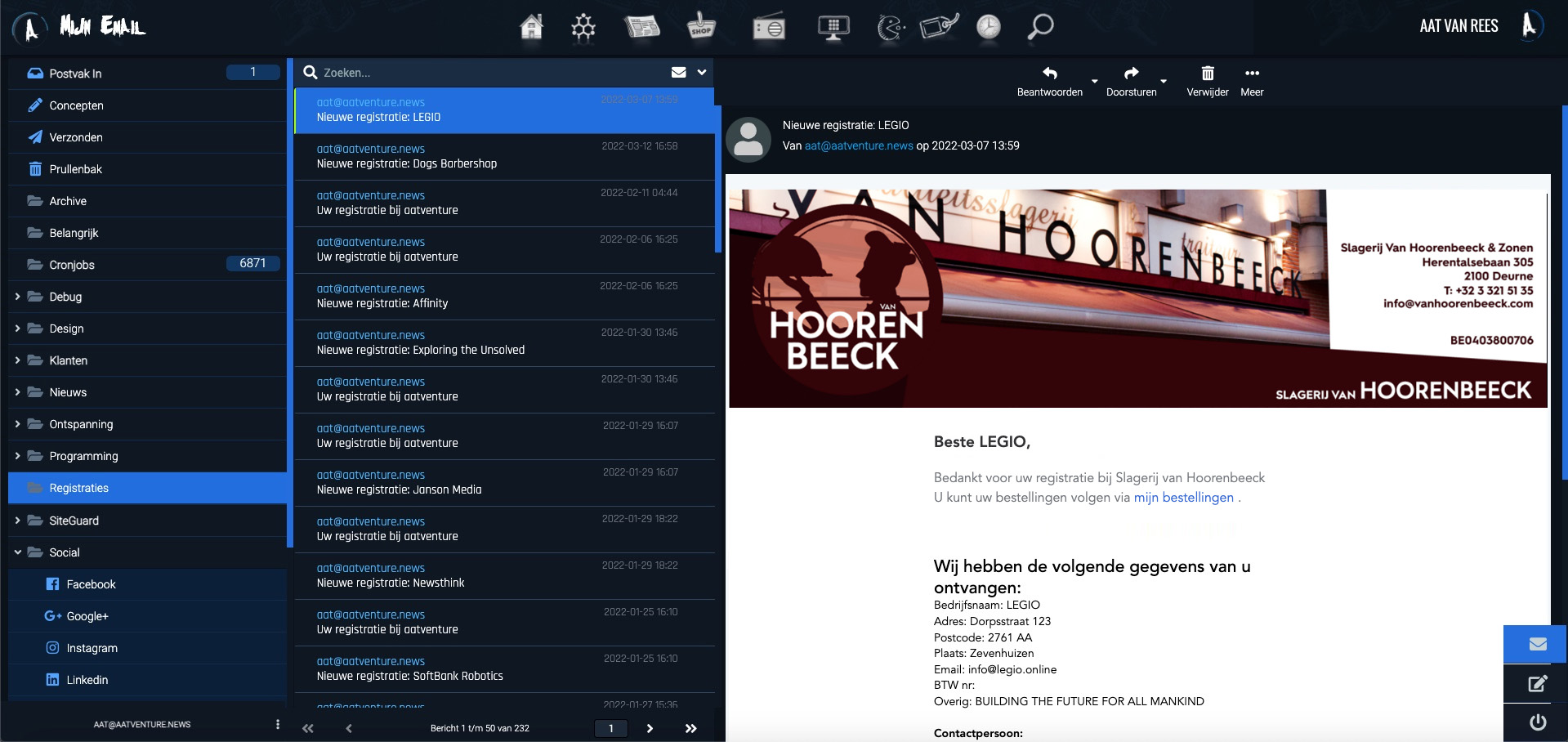1568x742 pixels.
Task: Open the Cronjobs folder
Action: click(x=147, y=265)
